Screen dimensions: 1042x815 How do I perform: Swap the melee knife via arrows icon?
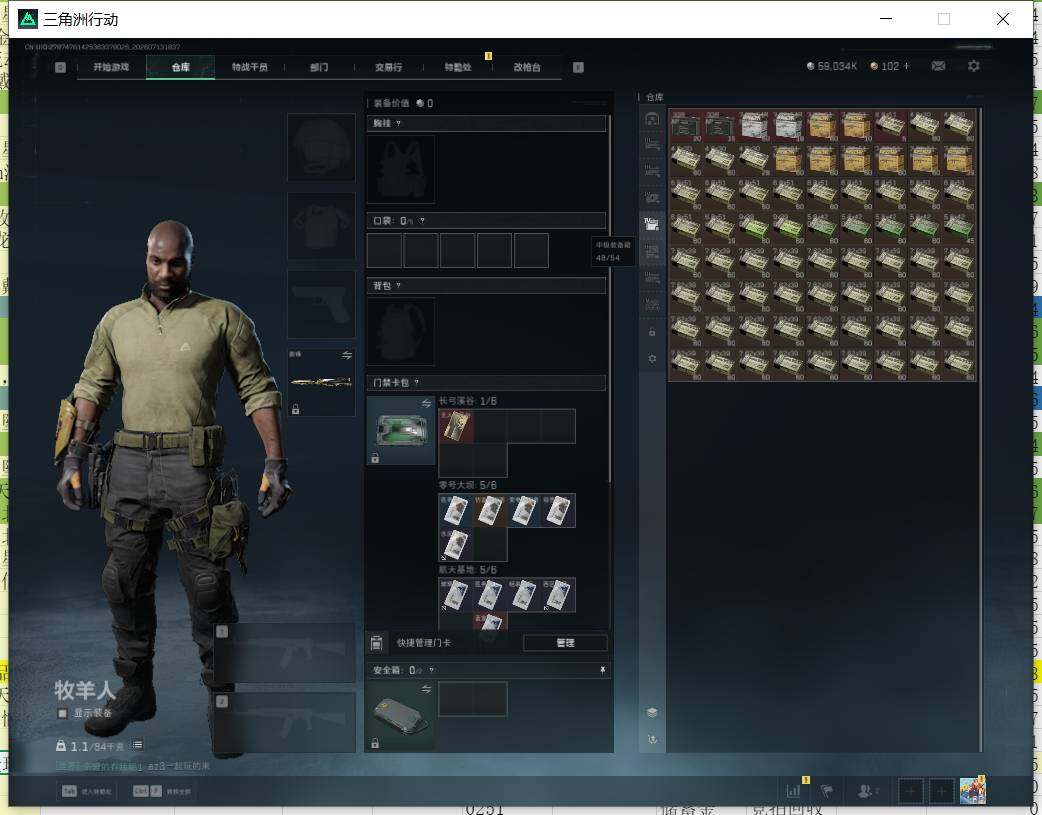[347, 356]
